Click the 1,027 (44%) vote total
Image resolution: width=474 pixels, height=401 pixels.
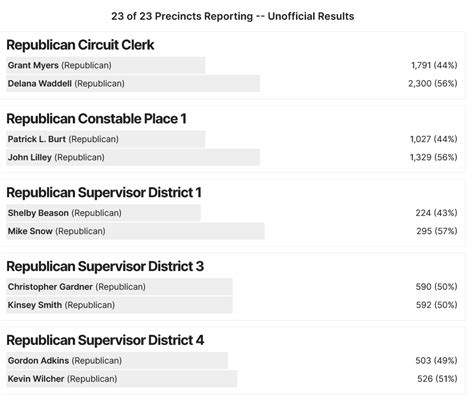[x=433, y=139]
